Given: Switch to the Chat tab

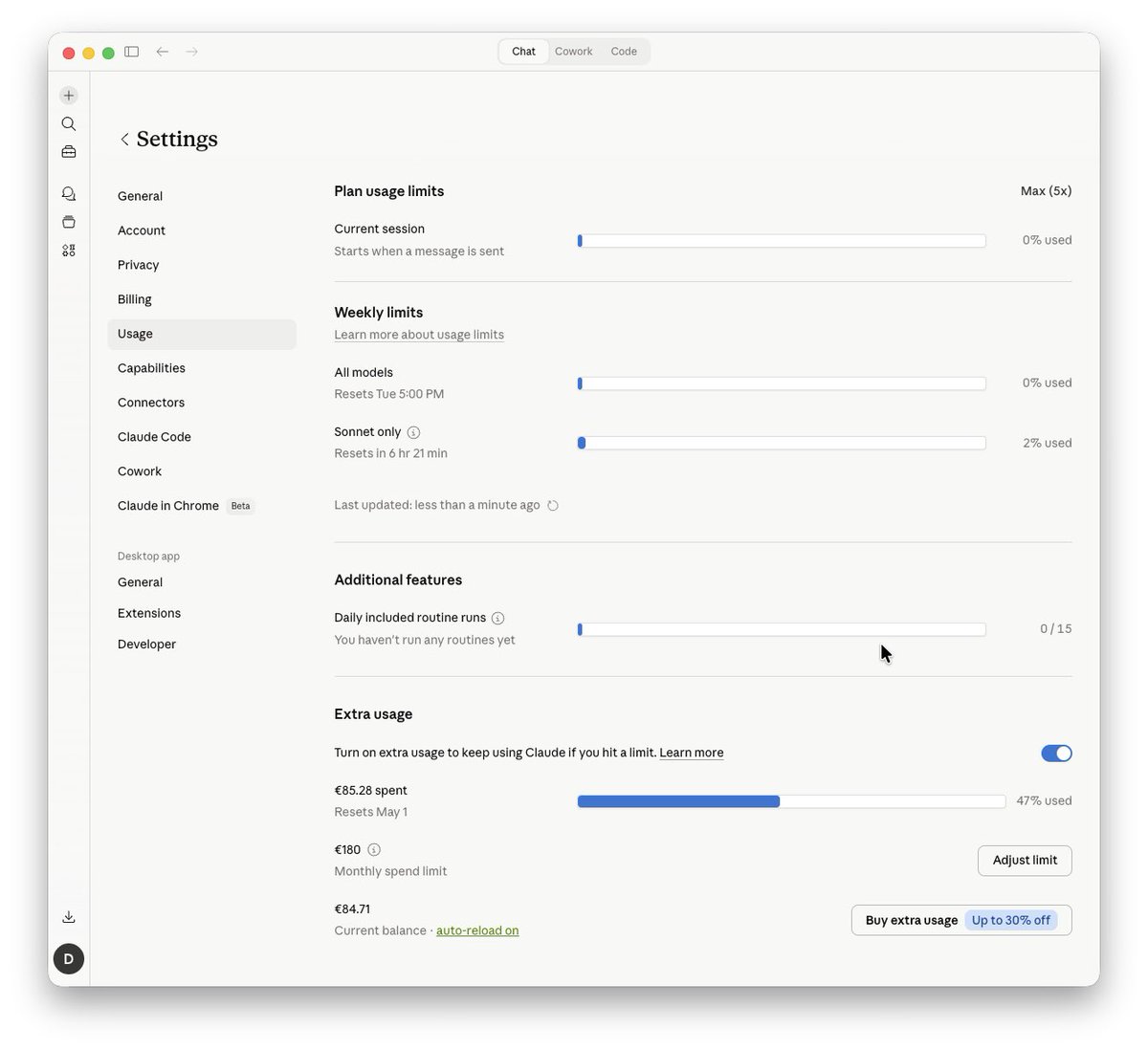Looking at the screenshot, I should (x=523, y=52).
